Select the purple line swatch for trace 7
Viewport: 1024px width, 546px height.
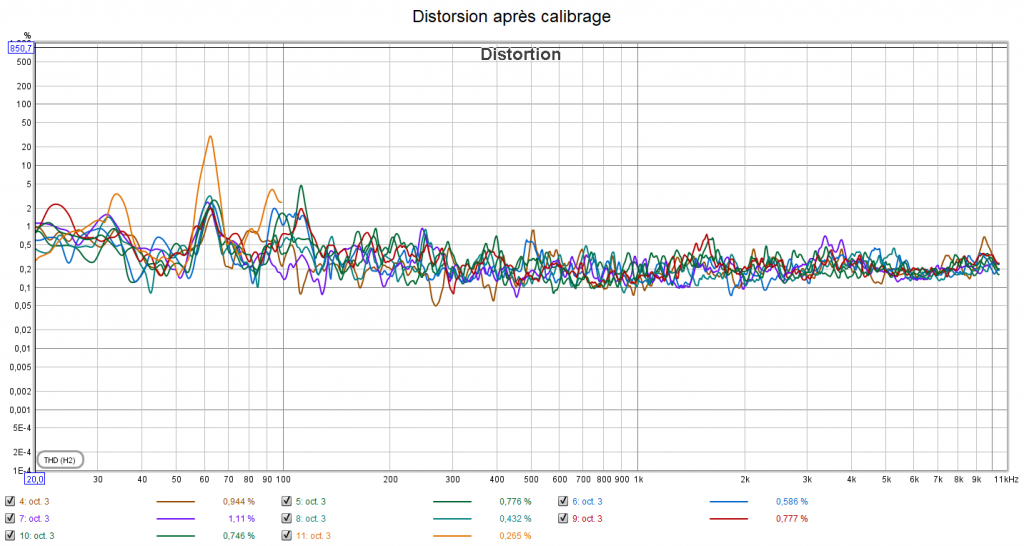coord(176,519)
